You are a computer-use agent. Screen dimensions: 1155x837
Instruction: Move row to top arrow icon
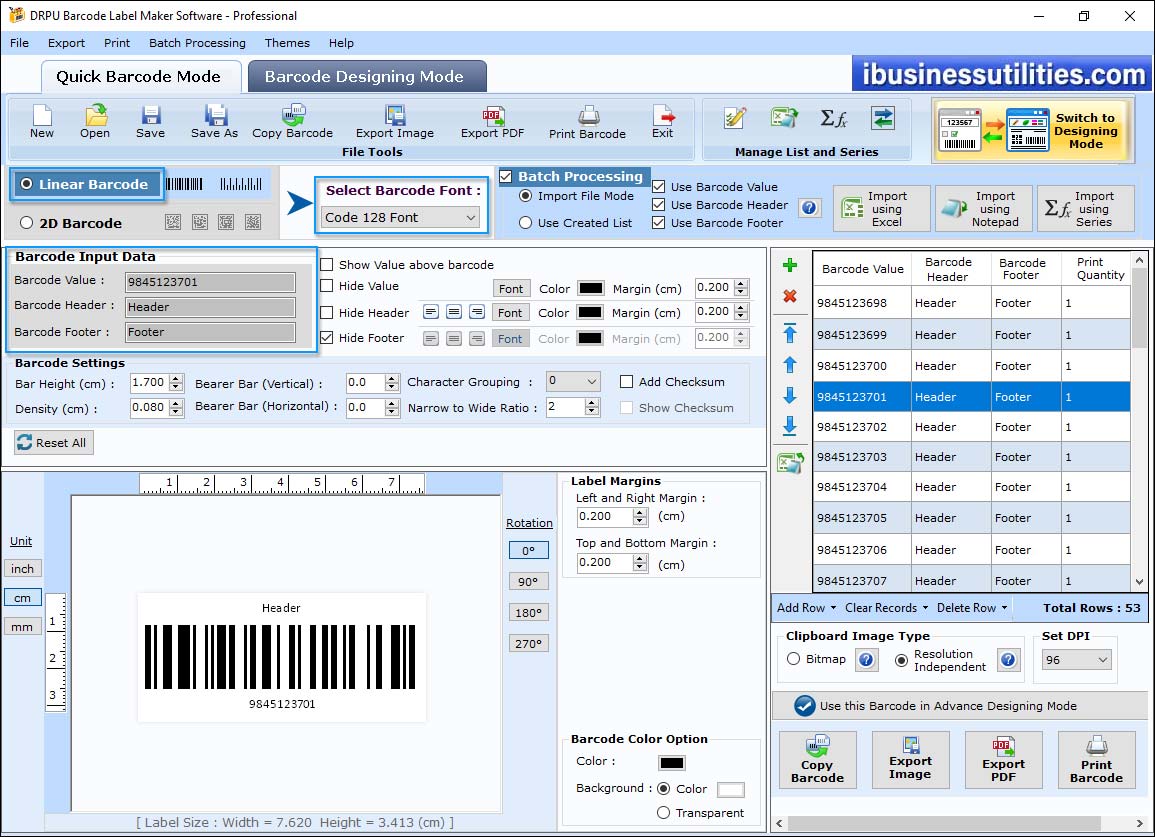pos(790,333)
